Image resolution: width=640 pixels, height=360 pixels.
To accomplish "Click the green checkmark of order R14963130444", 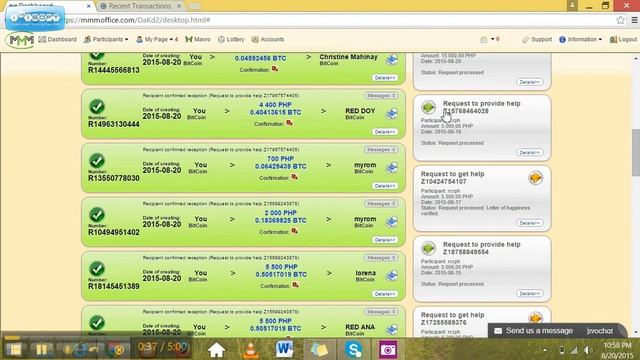I will (x=97, y=107).
